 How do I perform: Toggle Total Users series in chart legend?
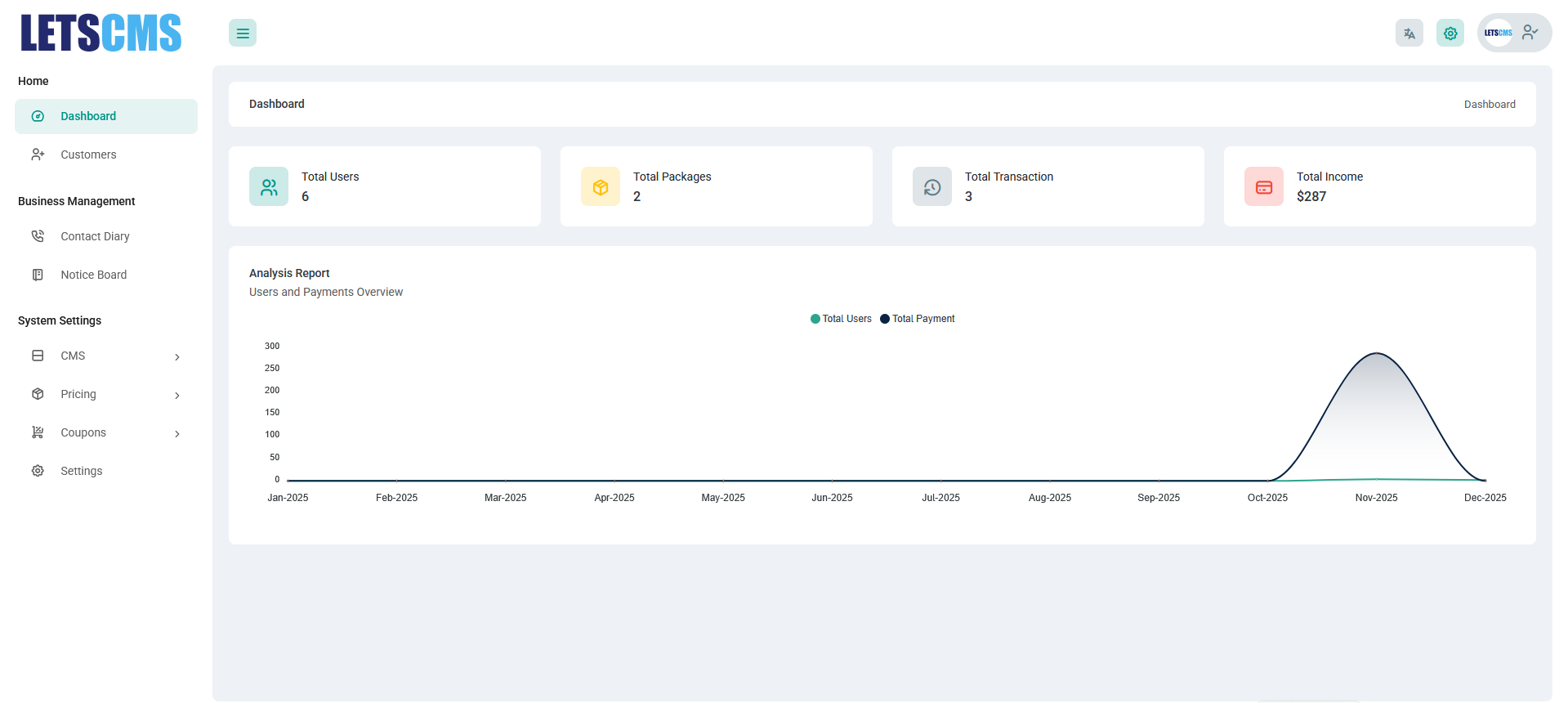click(841, 319)
